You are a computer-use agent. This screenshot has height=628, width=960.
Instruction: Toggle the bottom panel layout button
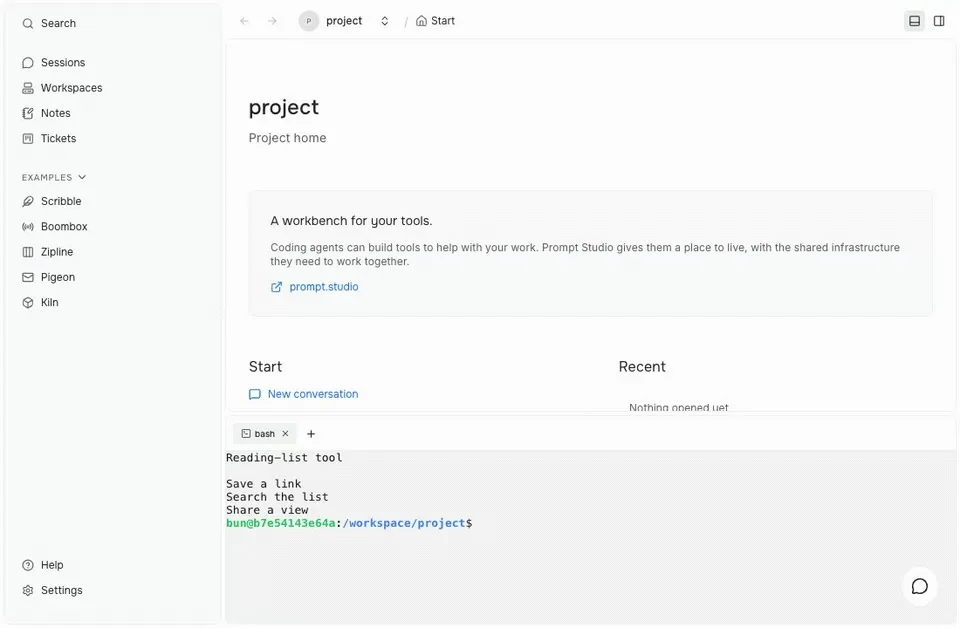tap(914, 21)
